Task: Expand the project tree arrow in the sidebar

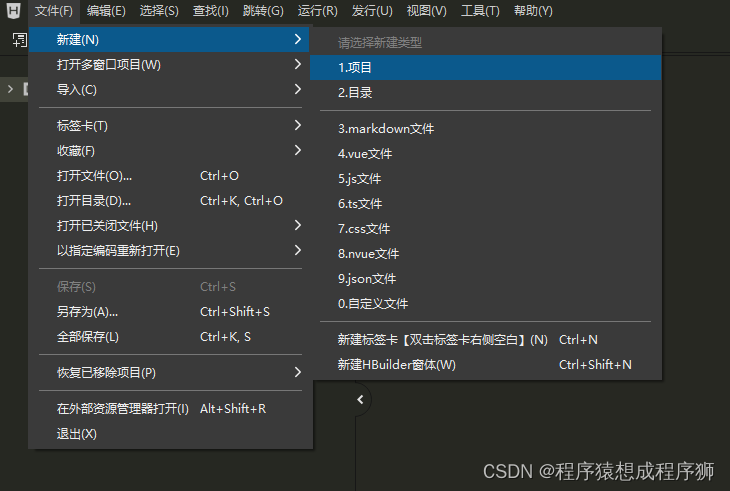Action: [x=10, y=89]
